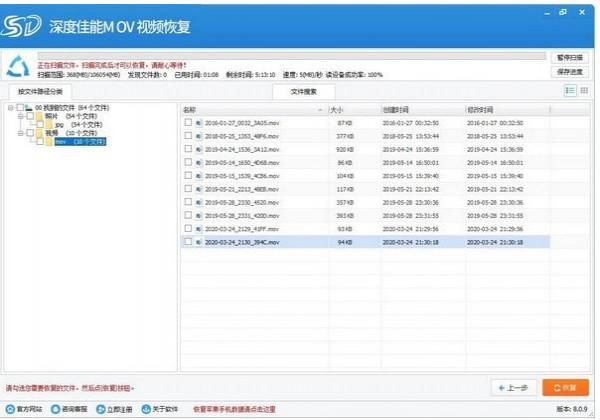Collapse the root 找到的文件 tree node
Screen dimensions: 600x420
tap(10, 107)
